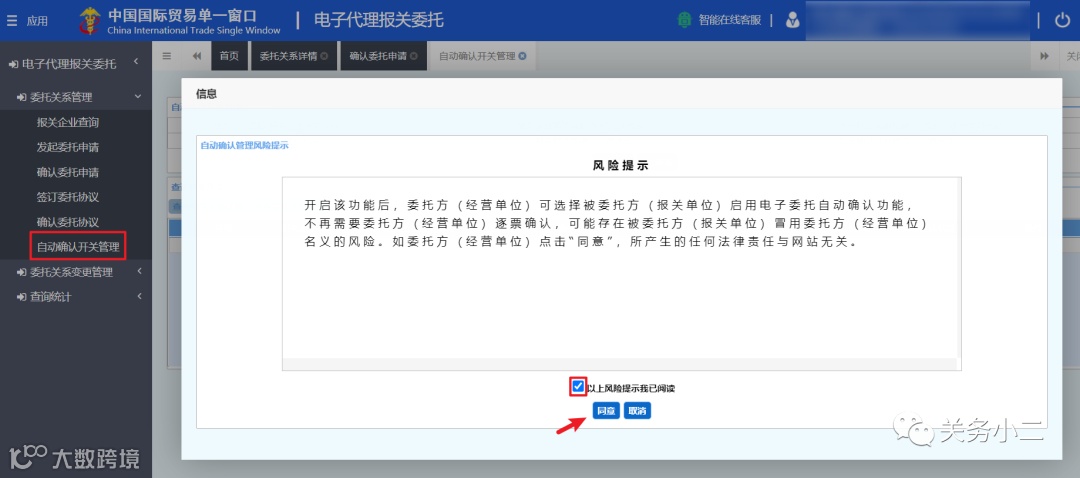
Task: Click the power logout icon
Action: click(x=1062, y=20)
